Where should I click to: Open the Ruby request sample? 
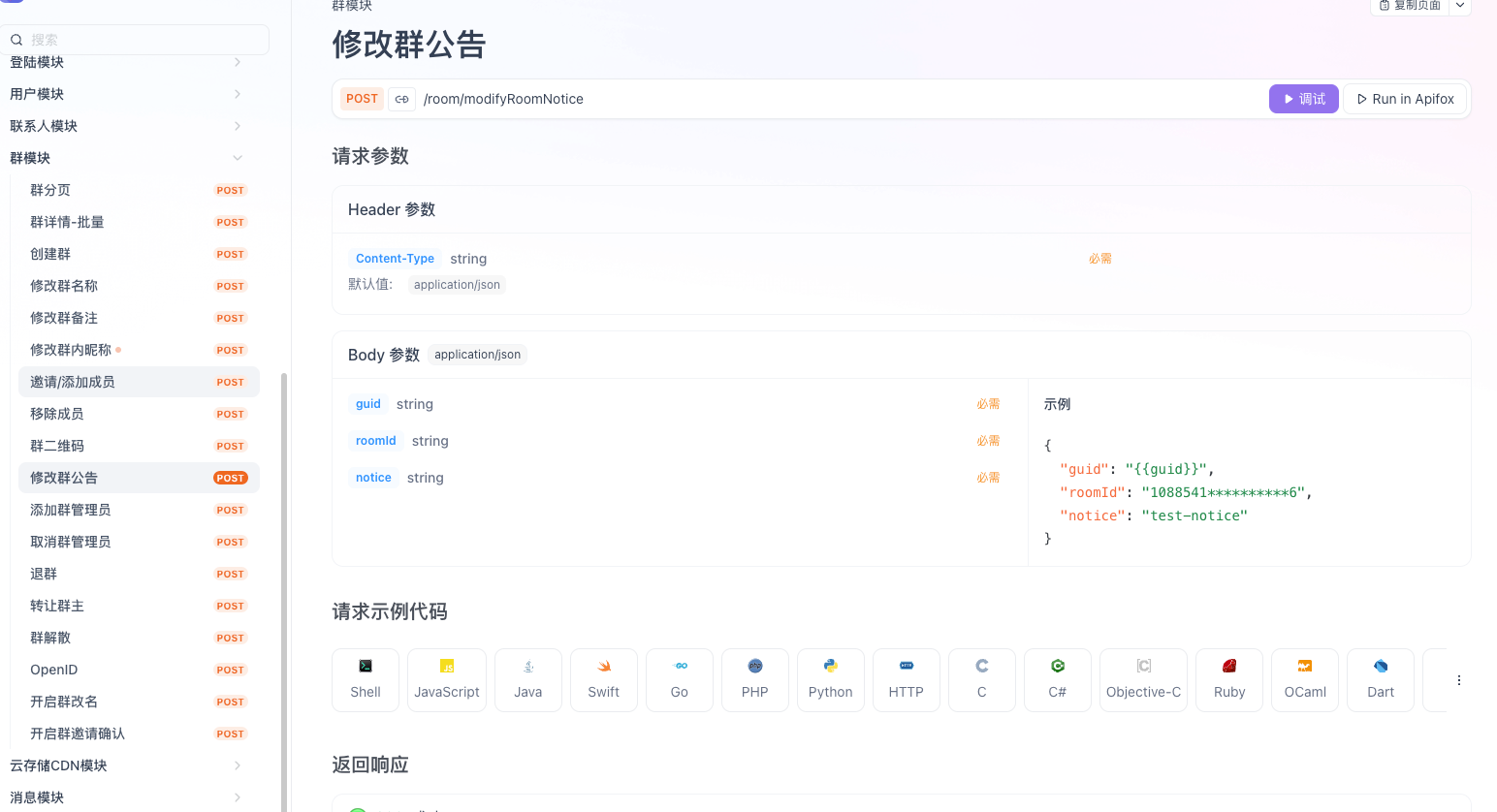[1228, 679]
